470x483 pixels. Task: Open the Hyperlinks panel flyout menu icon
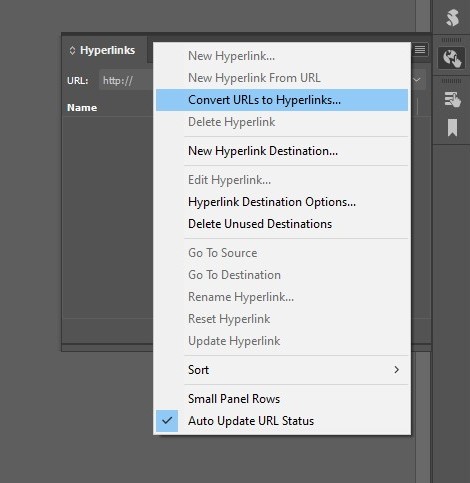pyautogui.click(x=420, y=50)
